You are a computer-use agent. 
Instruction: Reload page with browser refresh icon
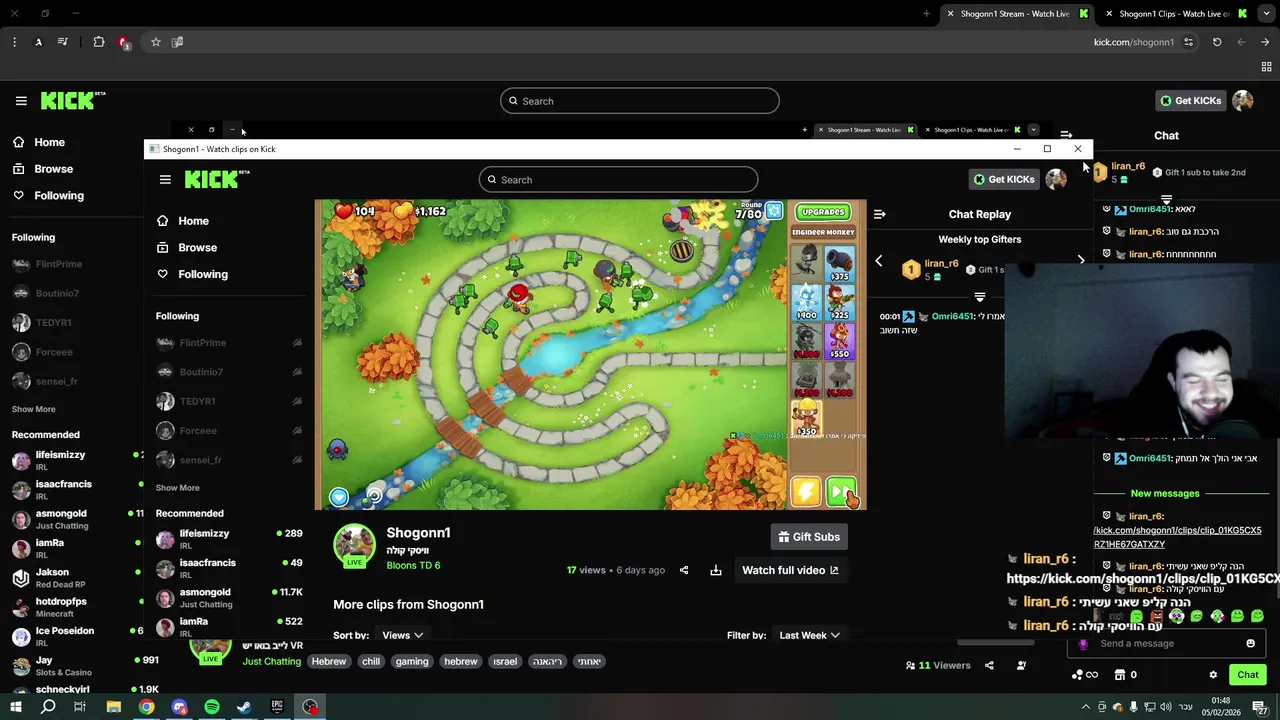[x=1217, y=42]
